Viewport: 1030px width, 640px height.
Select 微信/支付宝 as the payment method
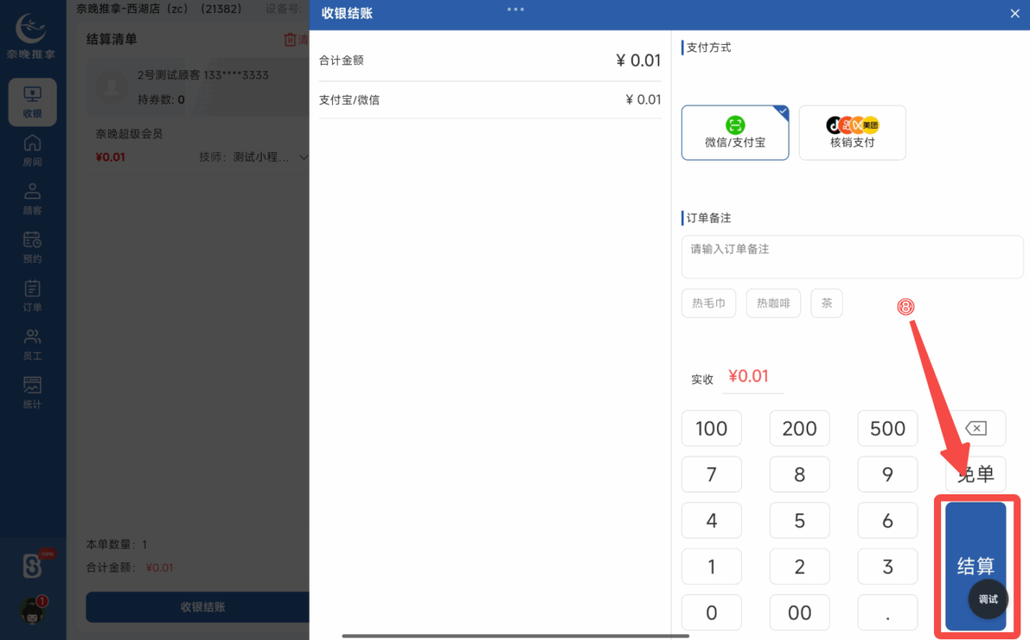coord(735,133)
